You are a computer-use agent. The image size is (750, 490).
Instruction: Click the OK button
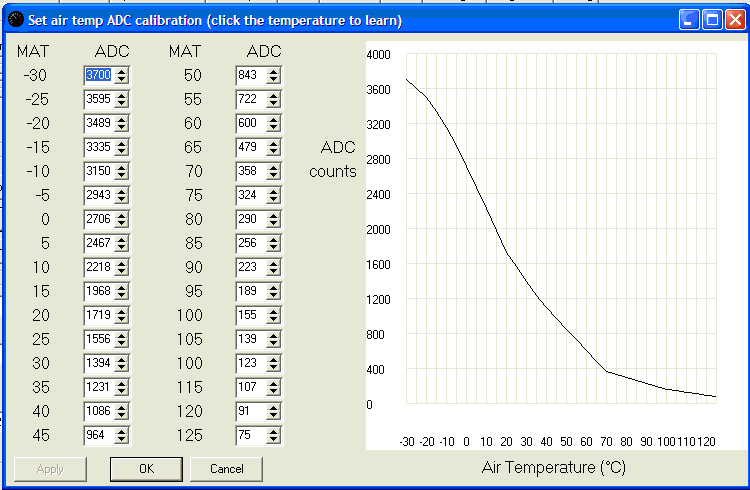146,468
